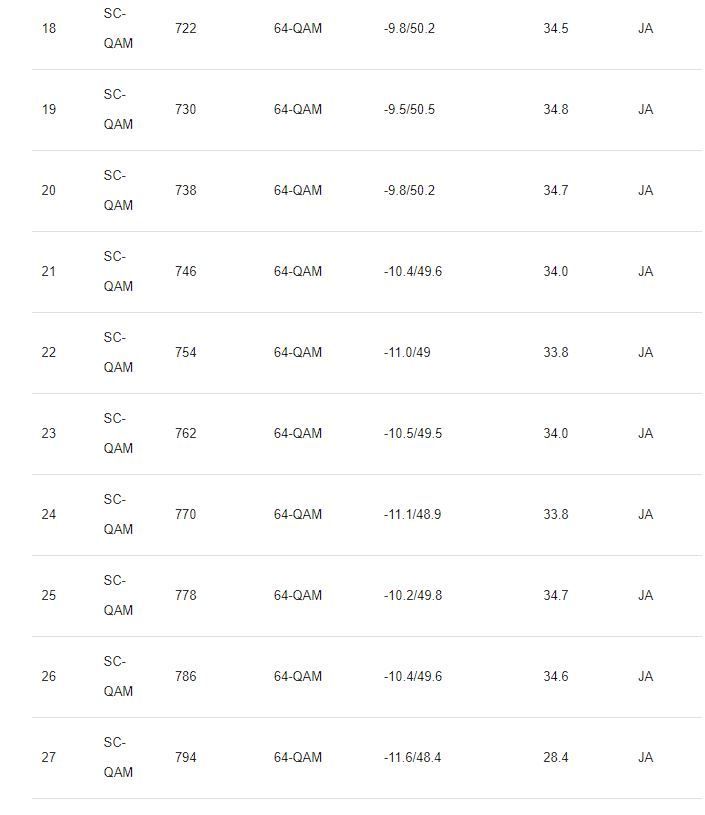
Task: Select channel number 26 cell
Action: [49, 677]
